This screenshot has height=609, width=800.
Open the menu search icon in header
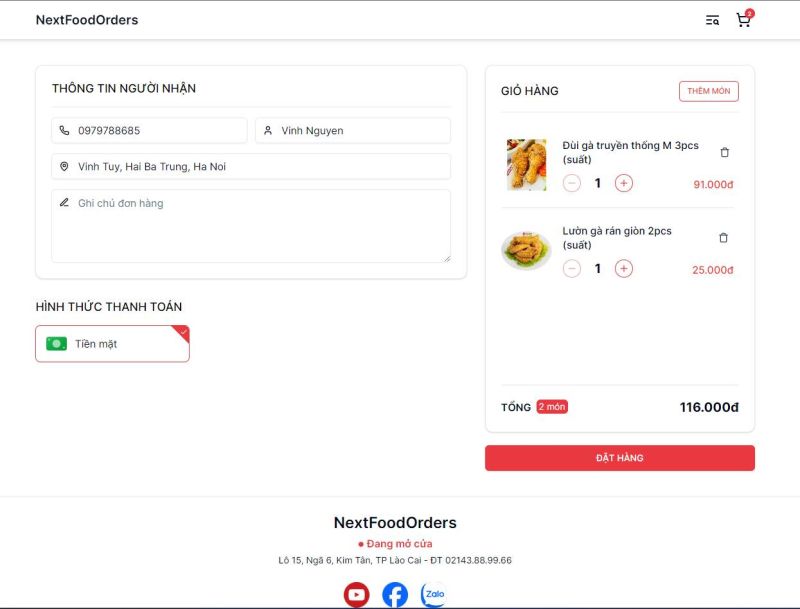click(x=712, y=20)
